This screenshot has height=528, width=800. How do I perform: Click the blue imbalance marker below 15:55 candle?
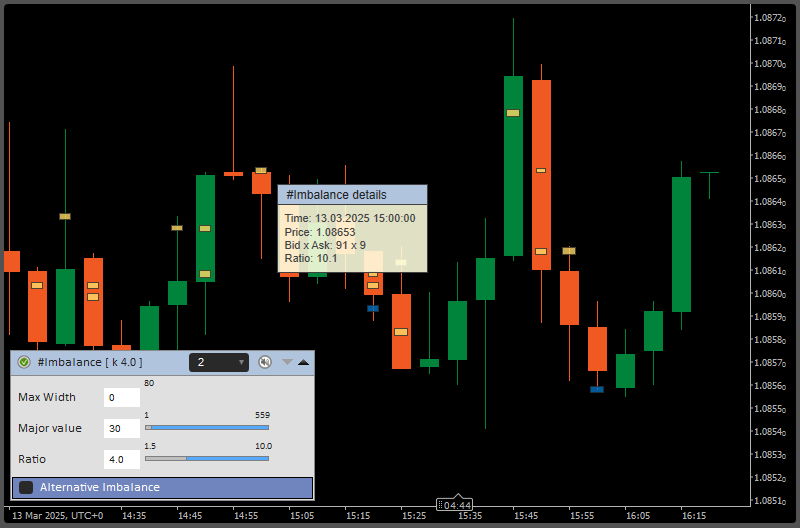pos(597,389)
